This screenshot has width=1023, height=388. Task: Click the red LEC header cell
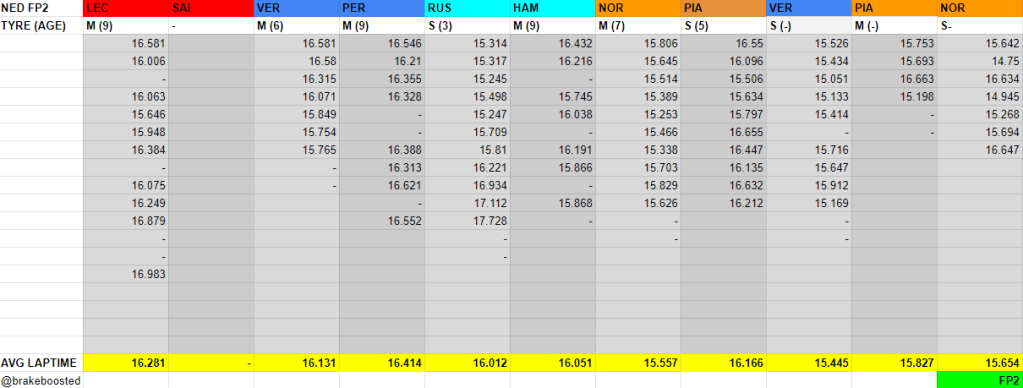pyautogui.click(x=126, y=8)
